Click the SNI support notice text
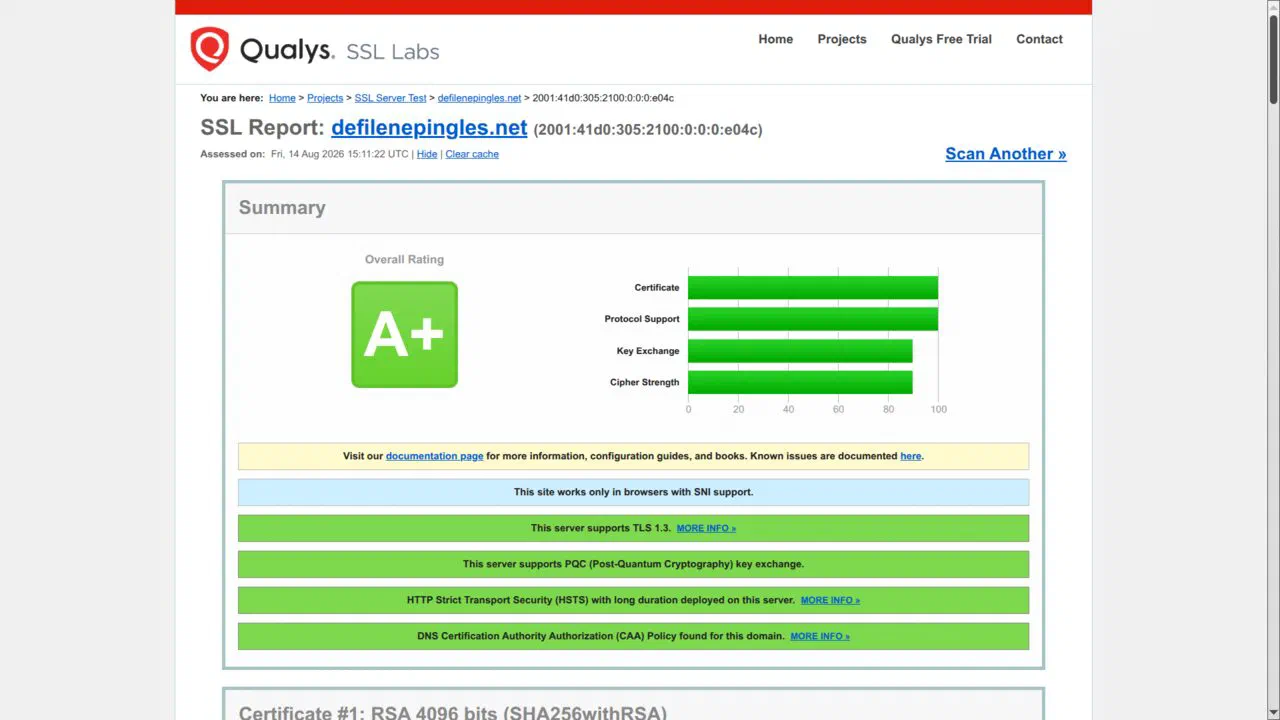The height and width of the screenshot is (720, 1280). [633, 492]
